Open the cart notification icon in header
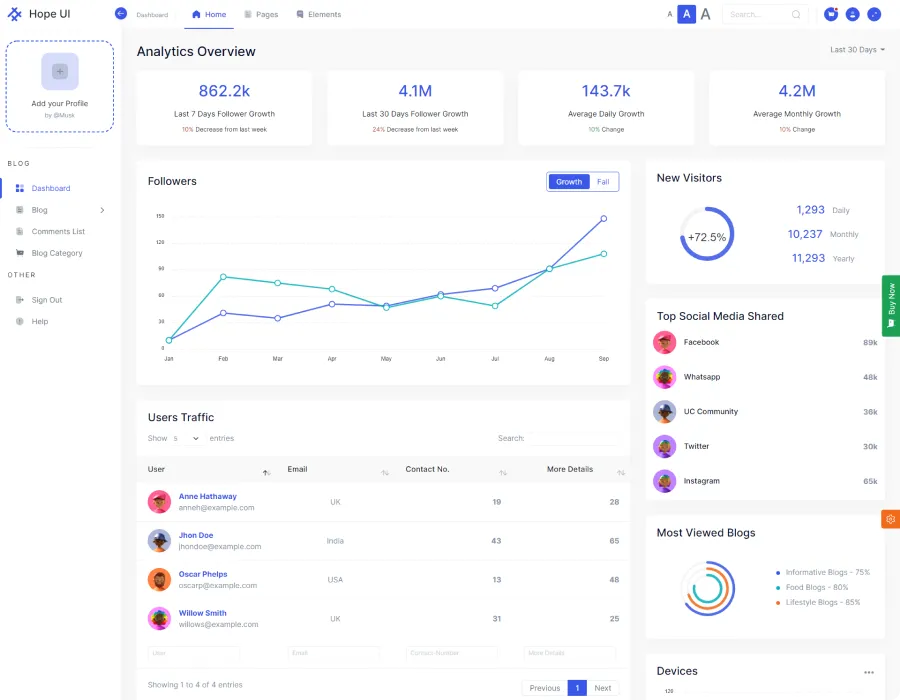Screen dimensions: 900x700 [831, 14]
